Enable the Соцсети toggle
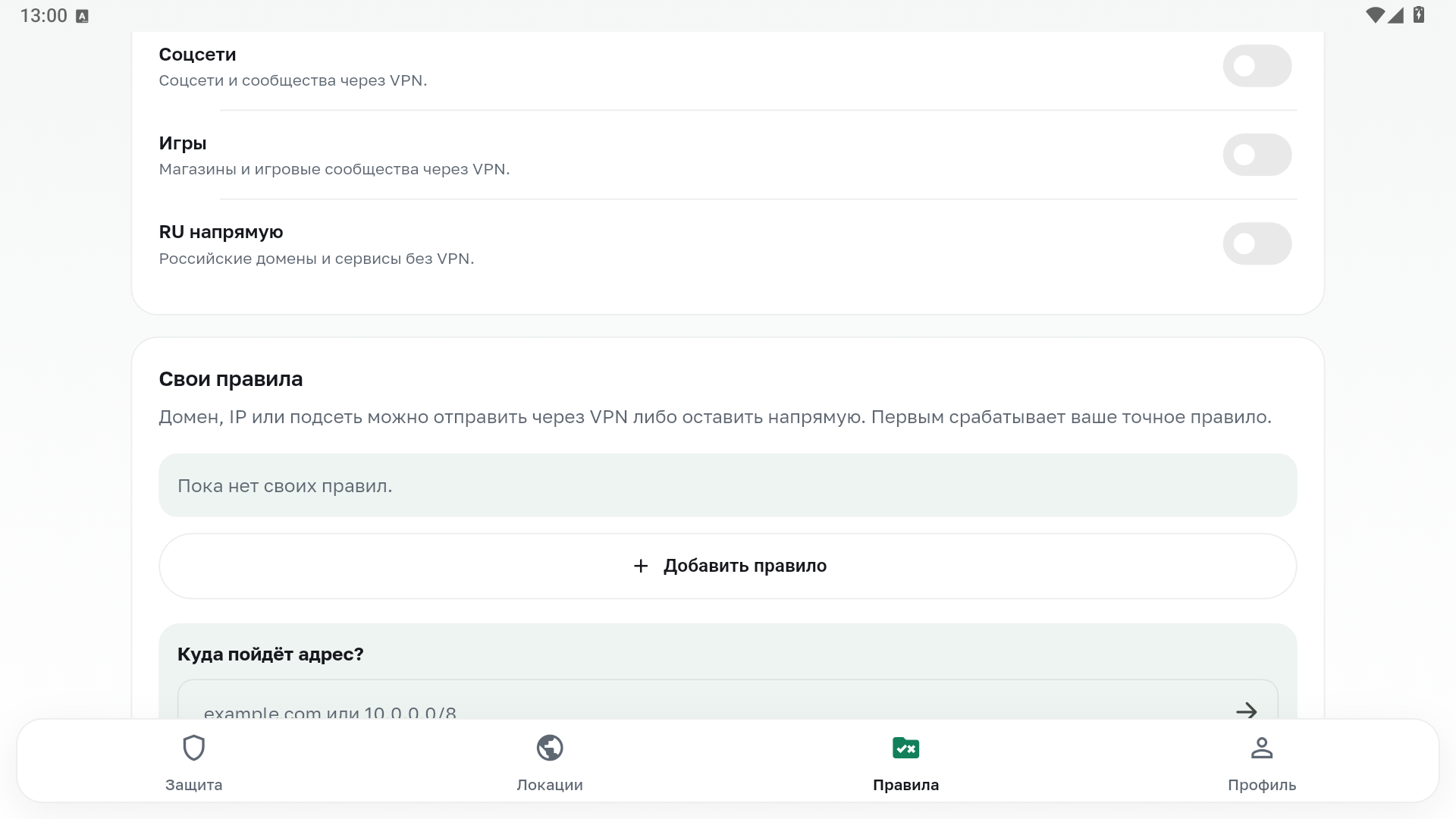Image resolution: width=1456 pixels, height=819 pixels. click(x=1257, y=66)
